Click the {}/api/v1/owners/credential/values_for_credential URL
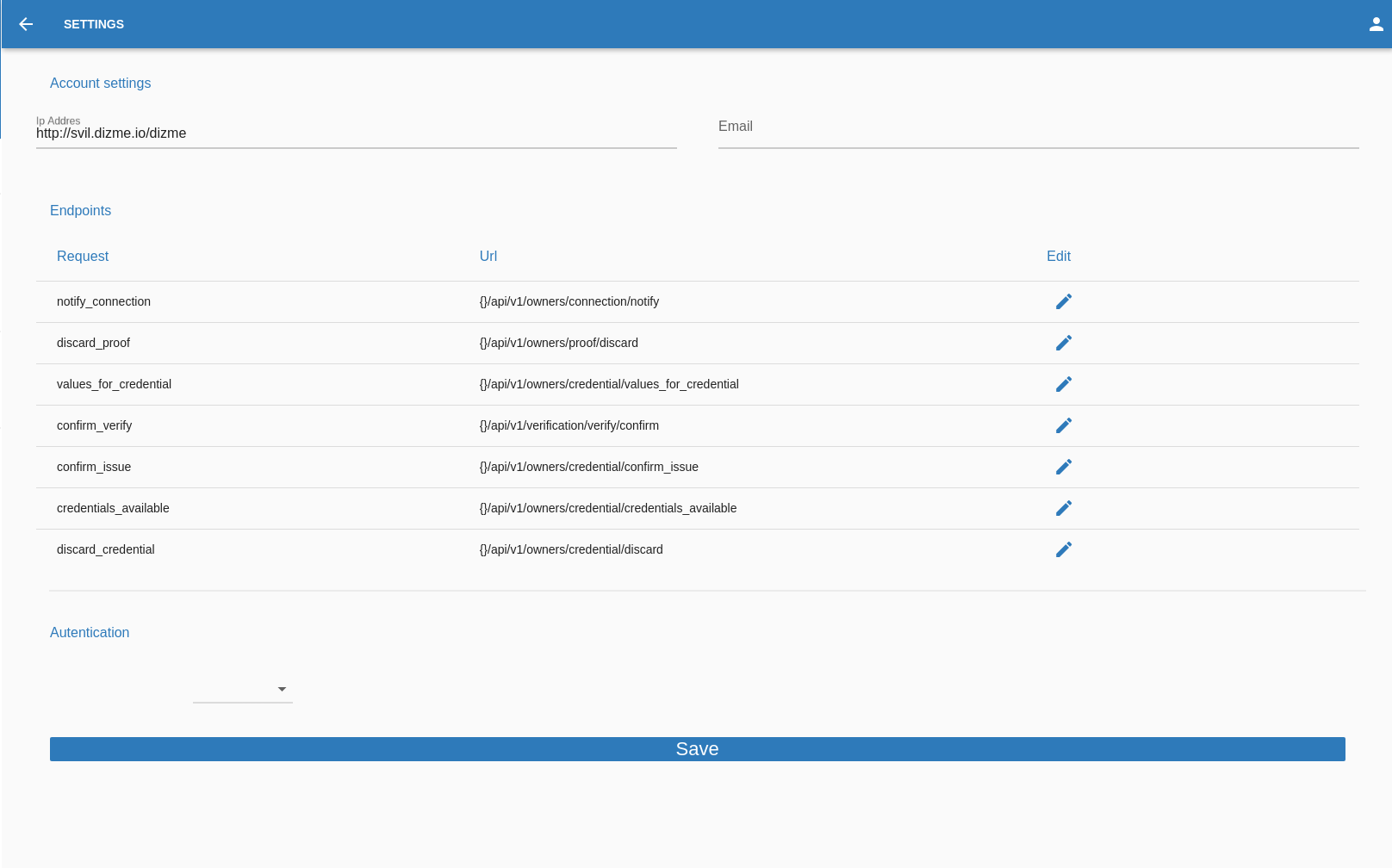Viewport: 1392px width, 868px height. [609, 384]
